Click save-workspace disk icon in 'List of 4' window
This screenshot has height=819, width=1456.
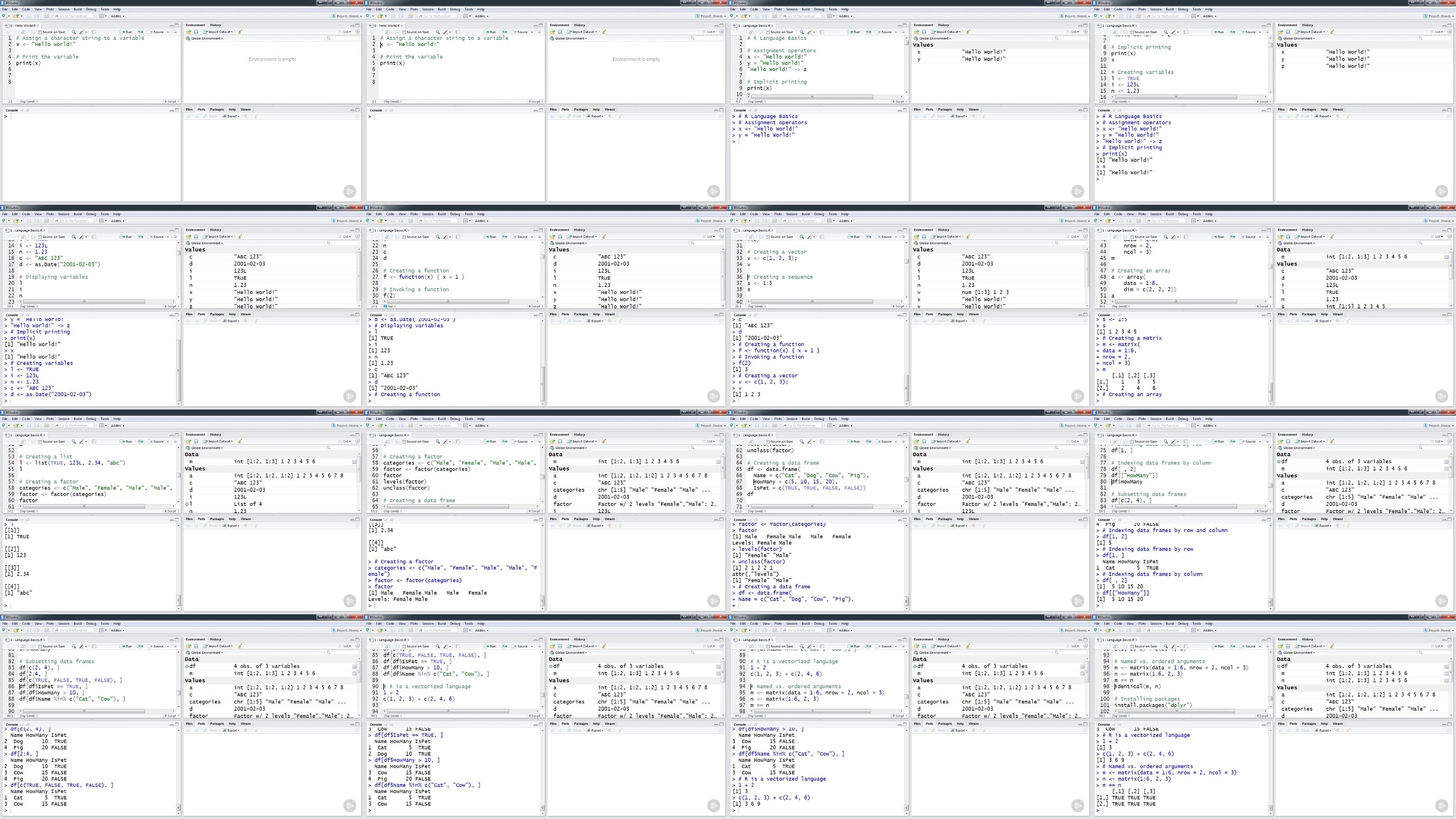click(196, 441)
